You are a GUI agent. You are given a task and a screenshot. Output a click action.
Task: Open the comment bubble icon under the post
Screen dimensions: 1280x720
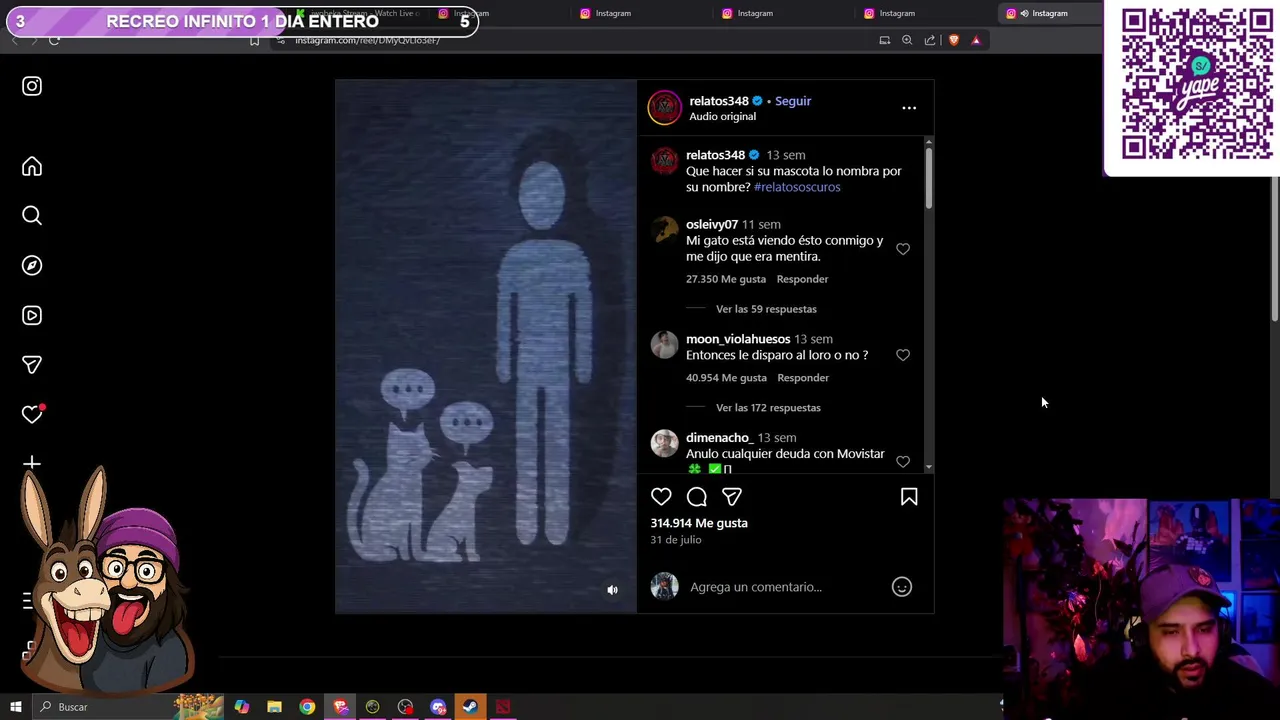[x=697, y=497]
